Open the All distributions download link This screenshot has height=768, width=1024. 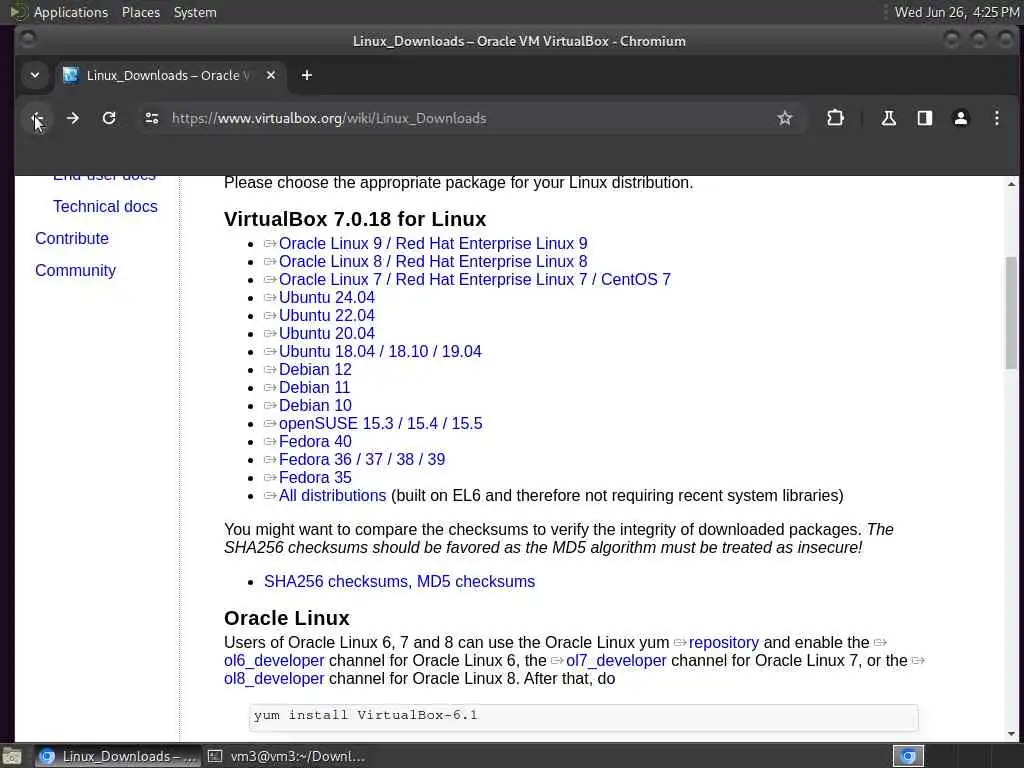pyautogui.click(x=332, y=496)
